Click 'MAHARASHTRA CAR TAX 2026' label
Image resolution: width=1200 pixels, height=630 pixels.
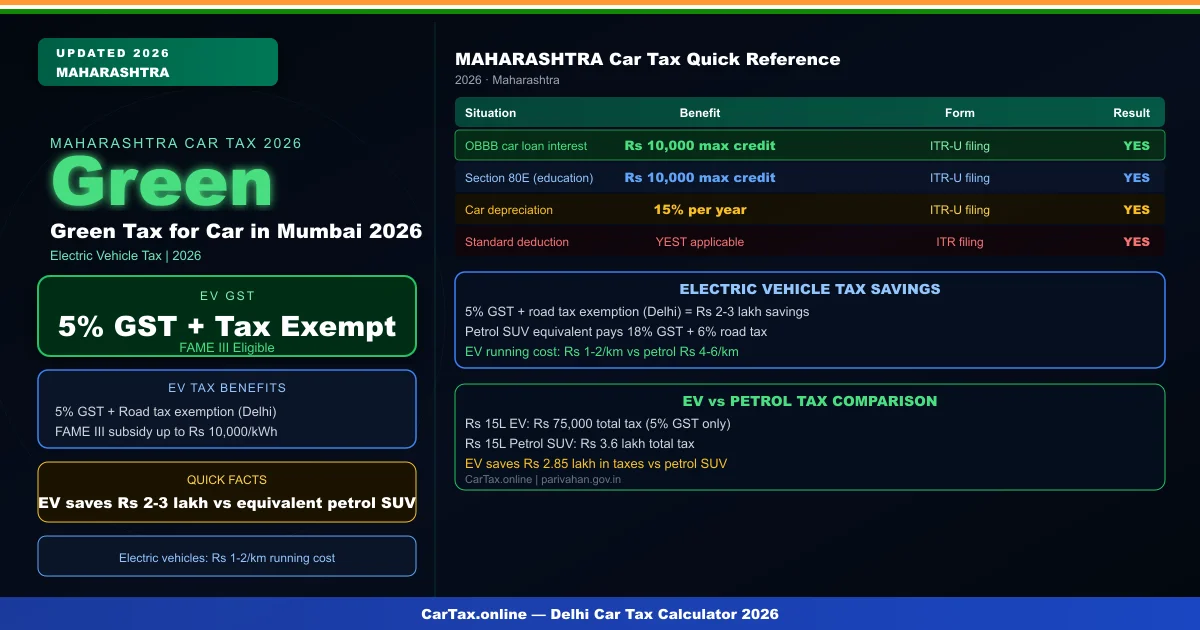pos(176,144)
